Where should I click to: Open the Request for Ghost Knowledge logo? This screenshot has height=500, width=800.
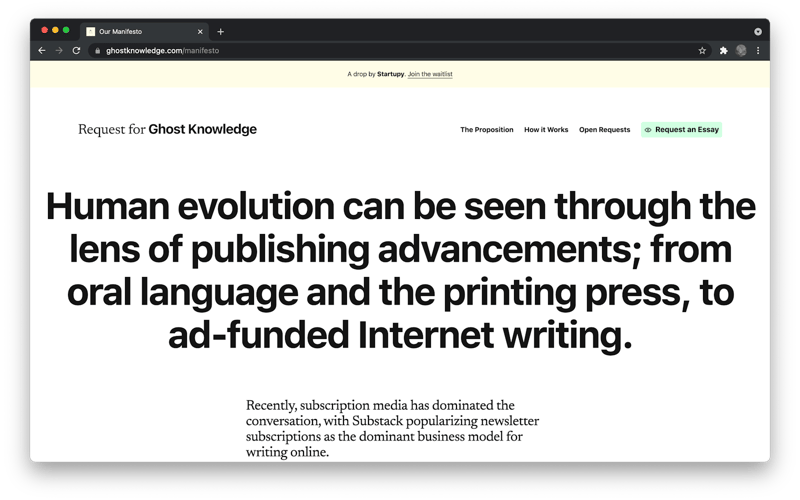pos(167,129)
